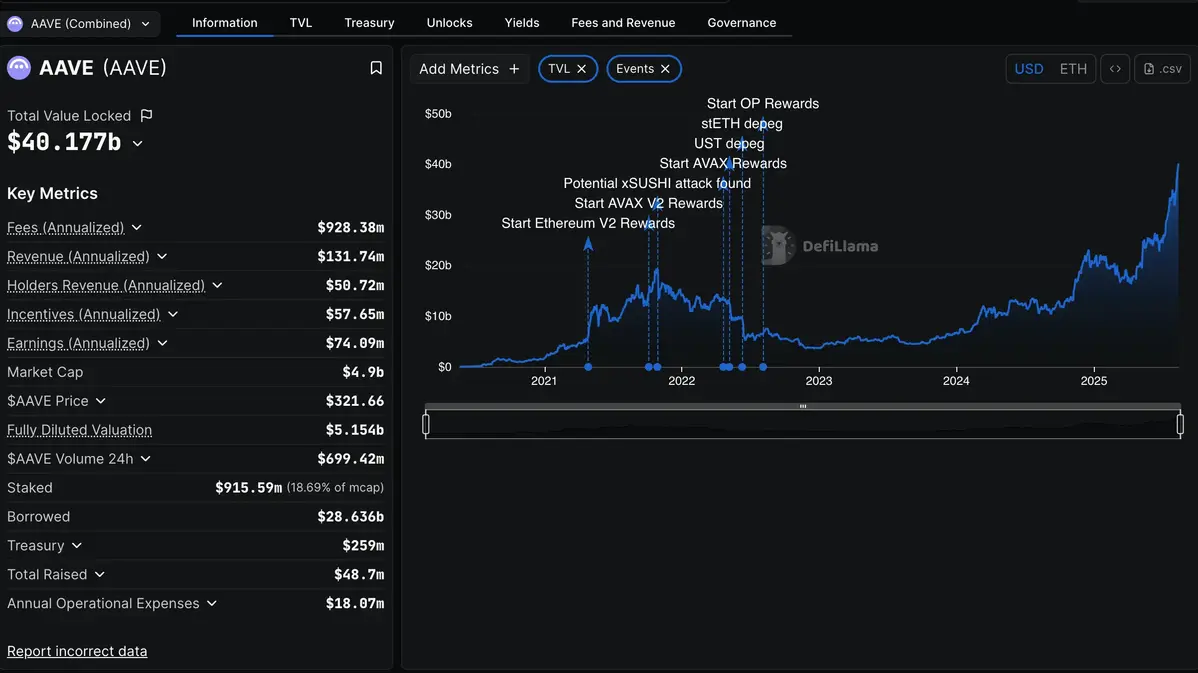Open the embed code icon button

(x=1115, y=69)
